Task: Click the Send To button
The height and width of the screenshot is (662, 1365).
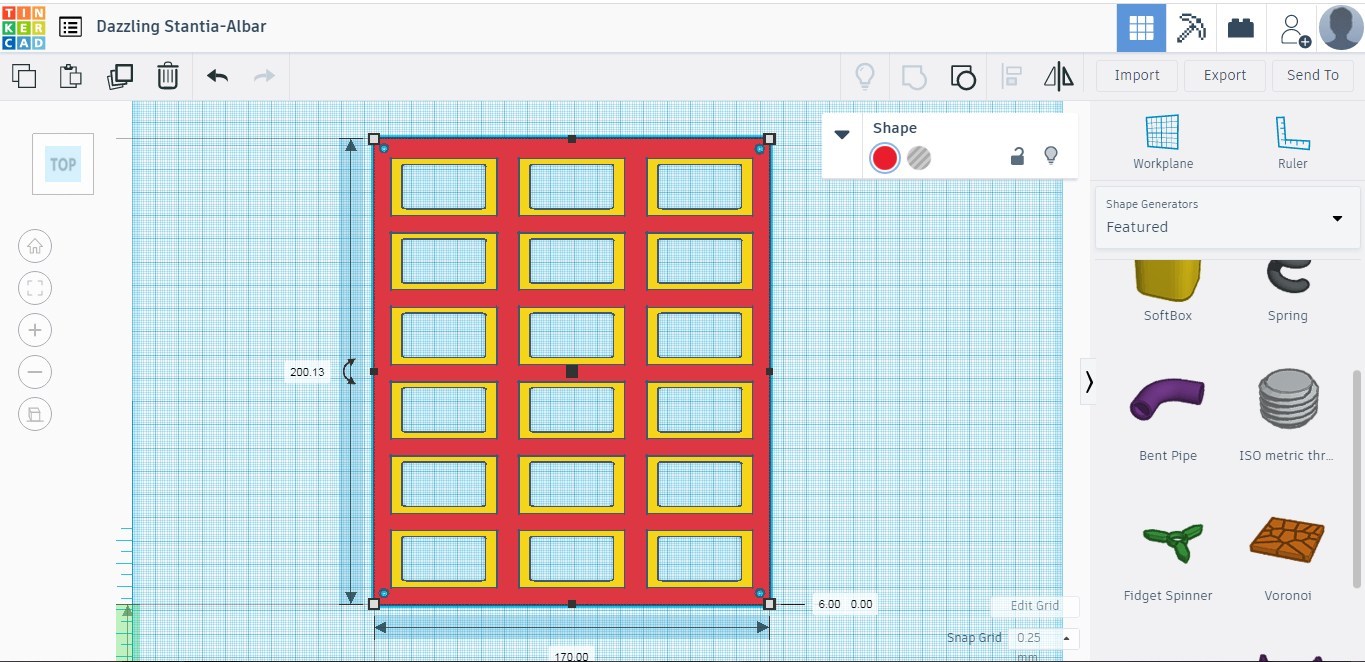Action: [x=1313, y=76]
